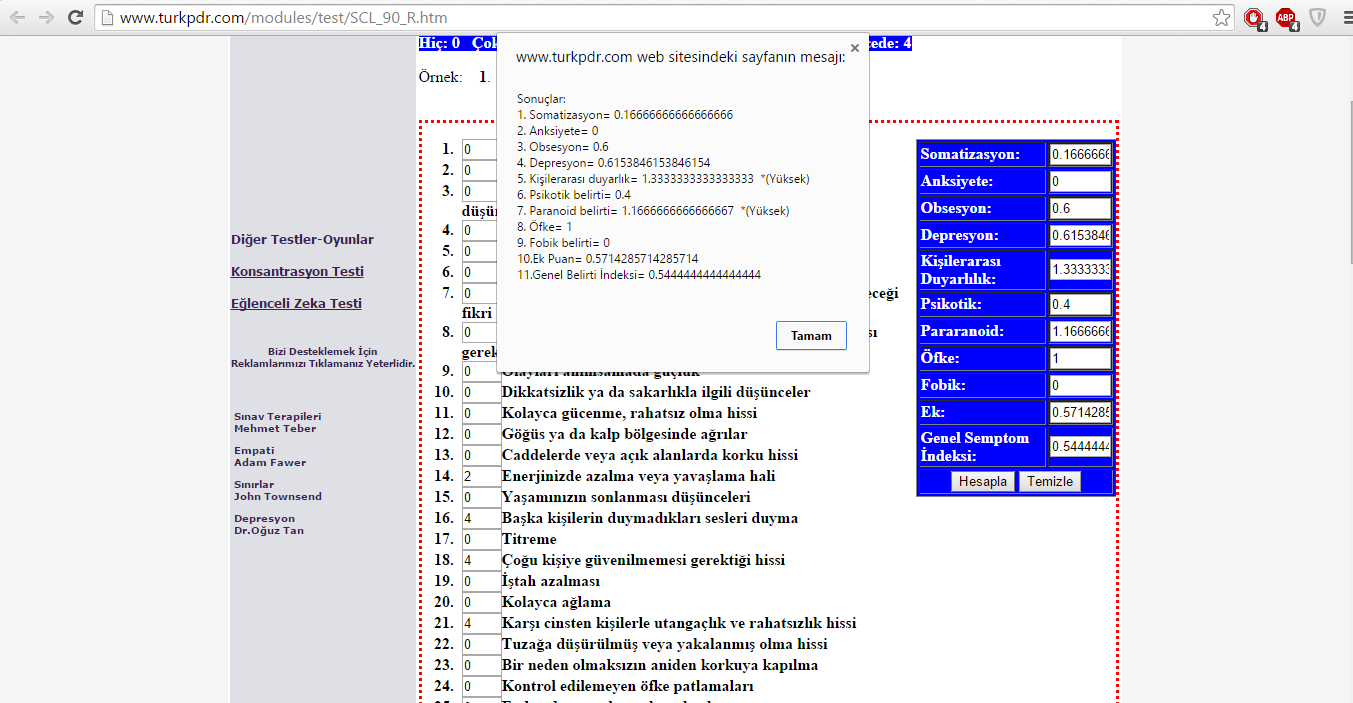Focus the answer box for question 20
The width and height of the screenshot is (1353, 703).
pyautogui.click(x=481, y=602)
